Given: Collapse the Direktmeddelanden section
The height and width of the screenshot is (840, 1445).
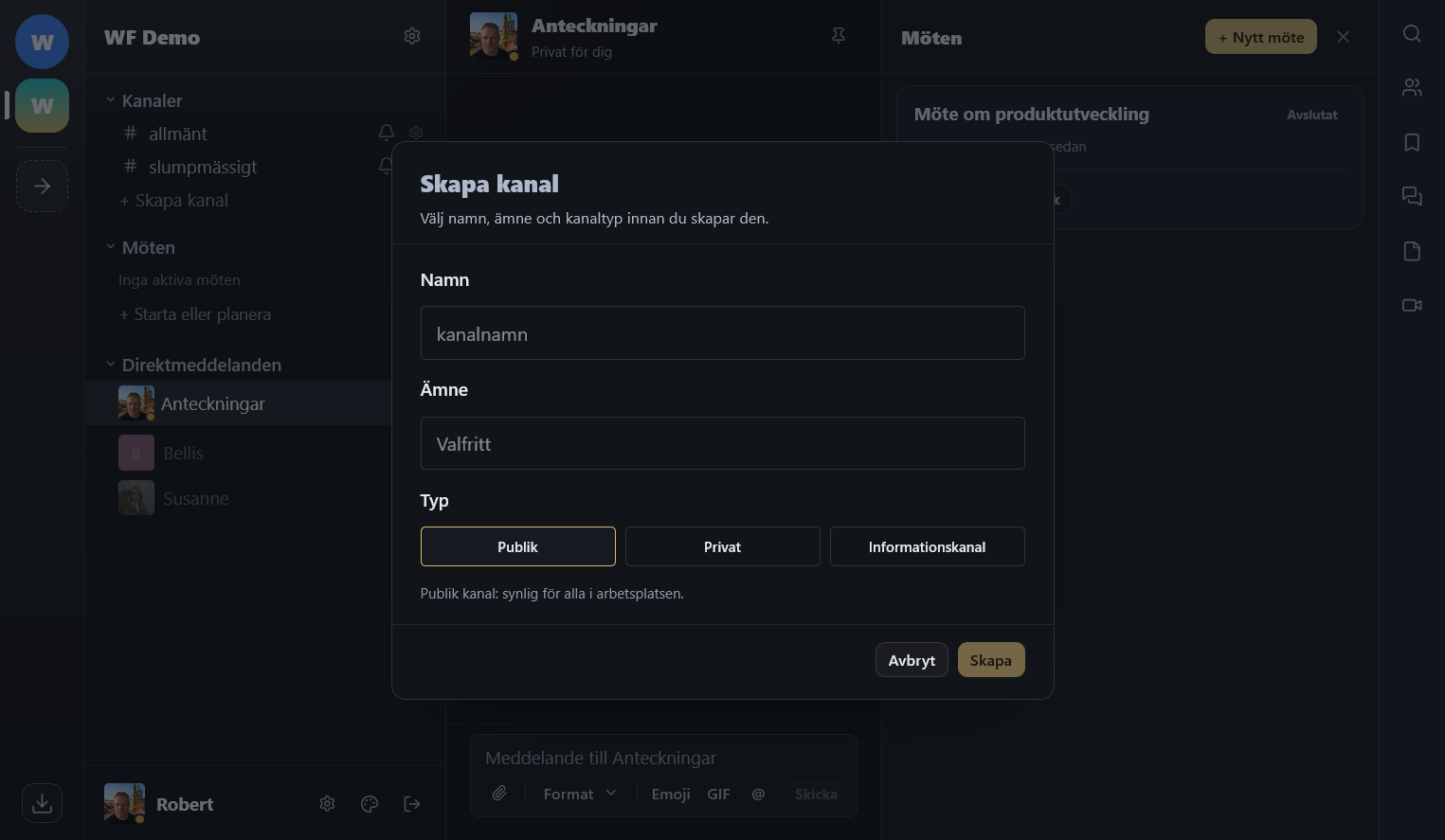Looking at the screenshot, I should [x=111, y=365].
